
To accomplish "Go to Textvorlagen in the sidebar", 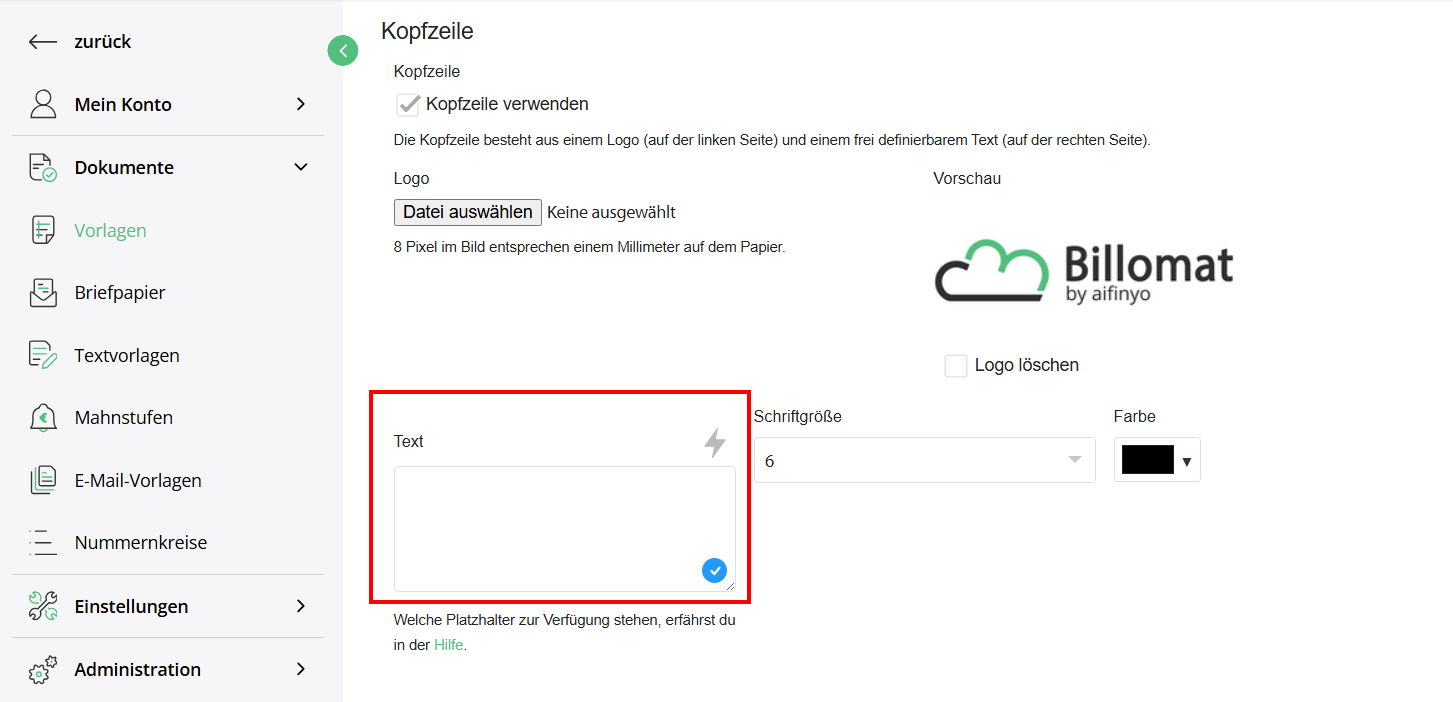I will (127, 355).
